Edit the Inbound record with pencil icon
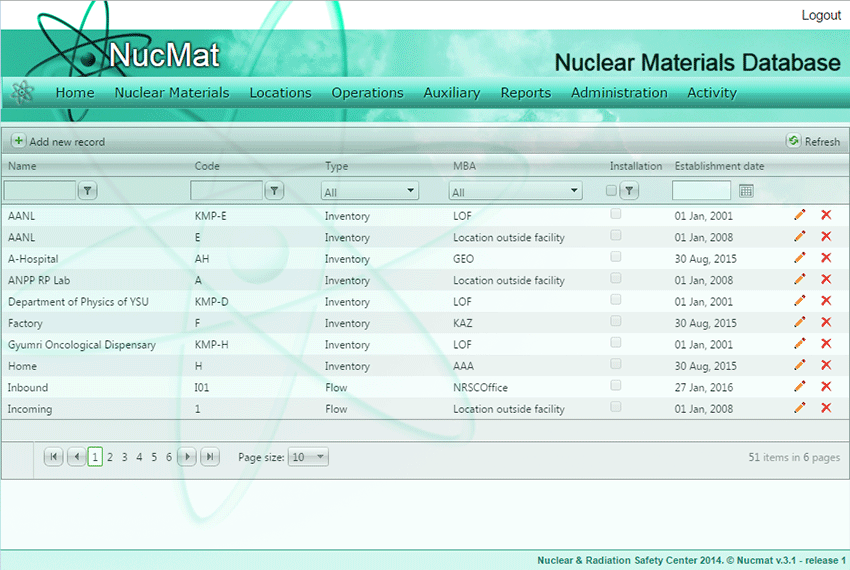This screenshot has width=850, height=570. (x=799, y=386)
